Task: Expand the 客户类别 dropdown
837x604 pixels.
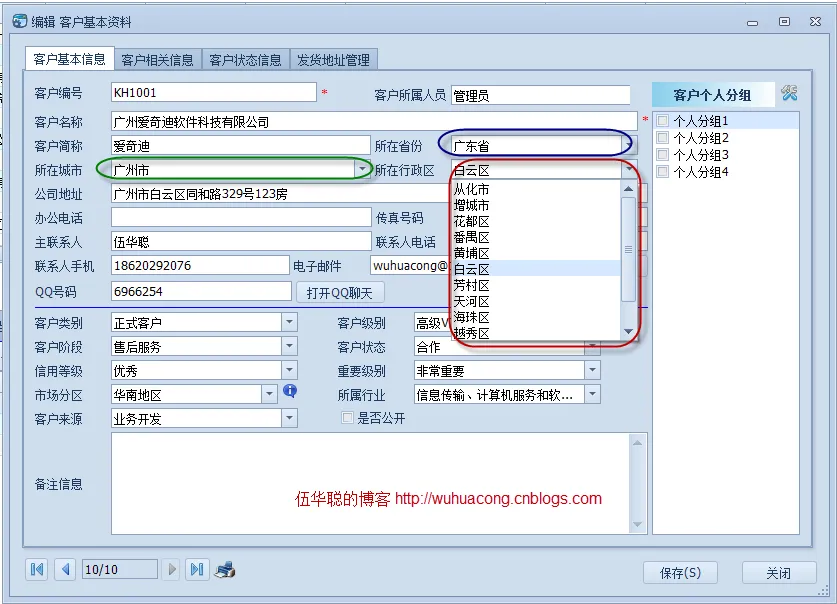Action: (289, 322)
